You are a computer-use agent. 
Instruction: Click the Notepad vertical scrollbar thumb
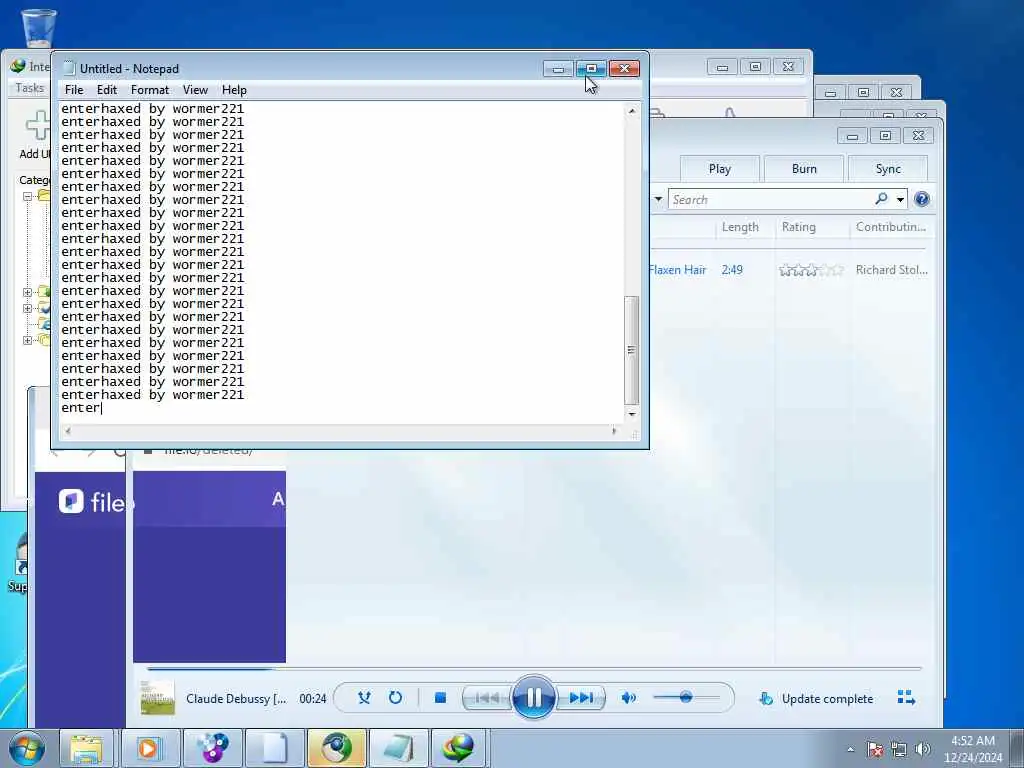click(x=631, y=350)
